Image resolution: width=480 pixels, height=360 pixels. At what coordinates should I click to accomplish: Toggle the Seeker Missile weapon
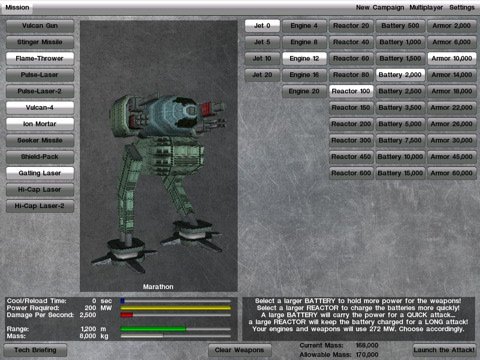[40, 140]
